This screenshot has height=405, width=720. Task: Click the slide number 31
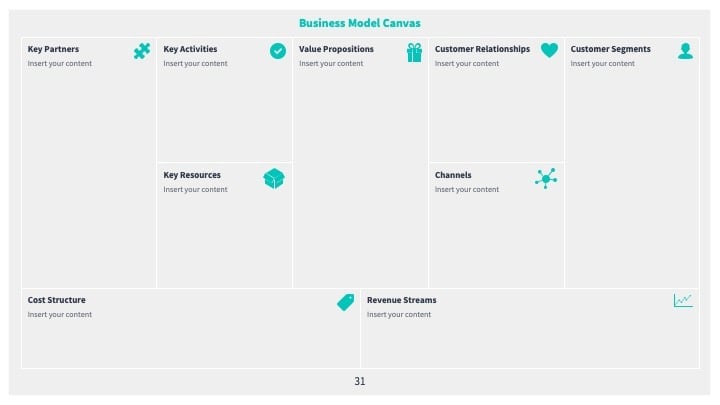360,381
